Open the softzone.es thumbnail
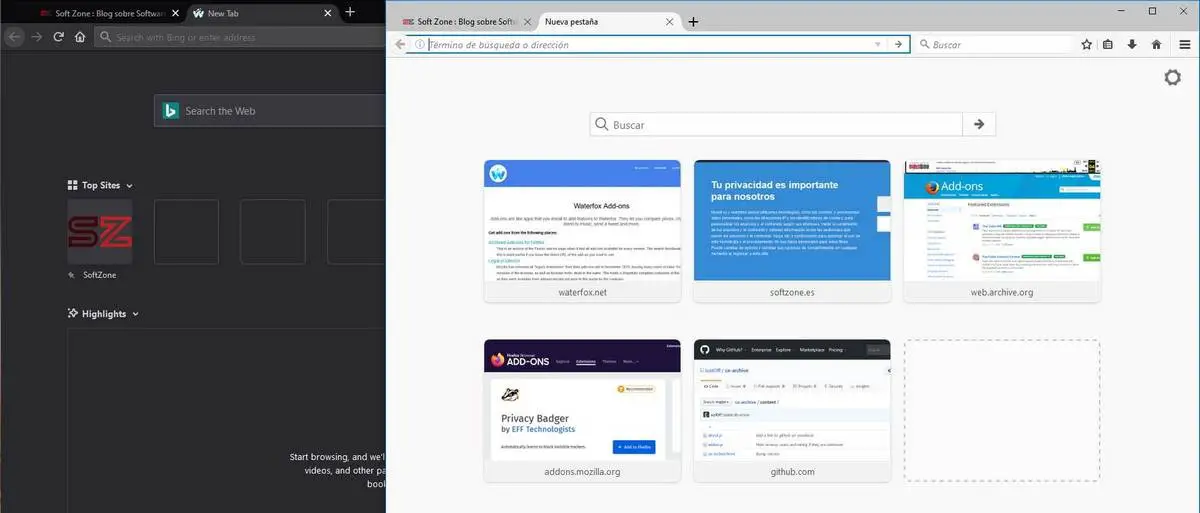This screenshot has height=513, width=1200. (792, 231)
